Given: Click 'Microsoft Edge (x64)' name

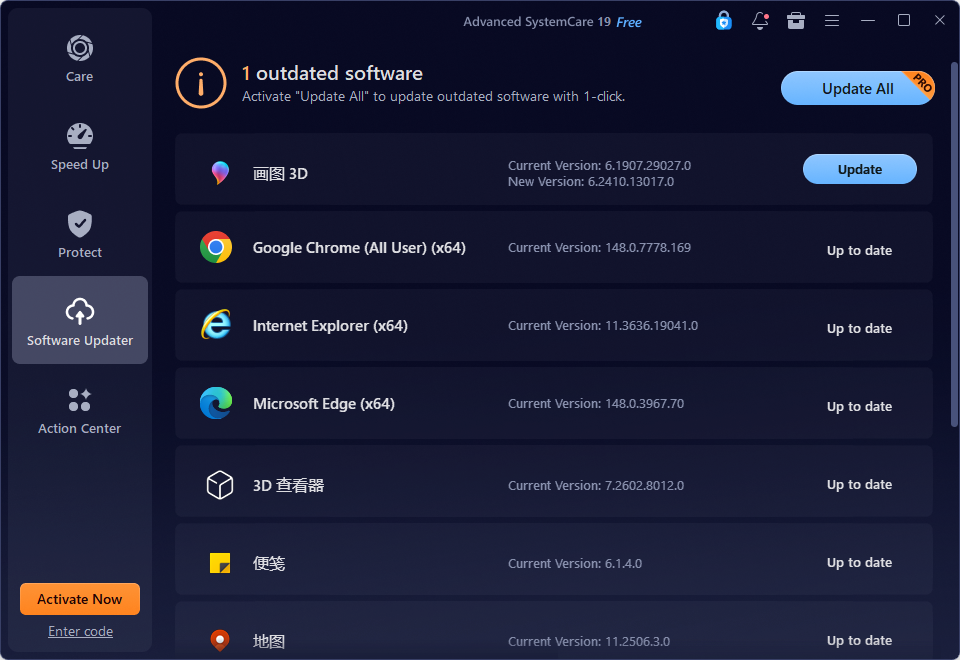Looking at the screenshot, I should (324, 403).
